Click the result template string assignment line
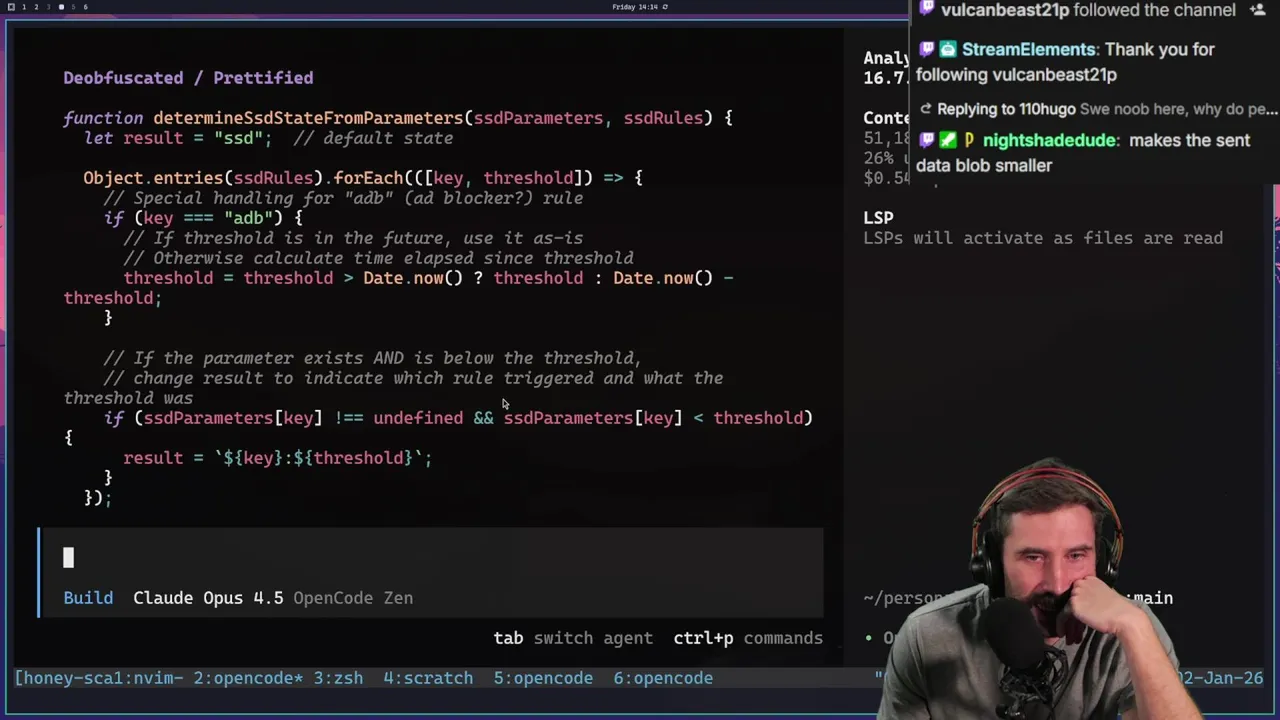 [278, 458]
